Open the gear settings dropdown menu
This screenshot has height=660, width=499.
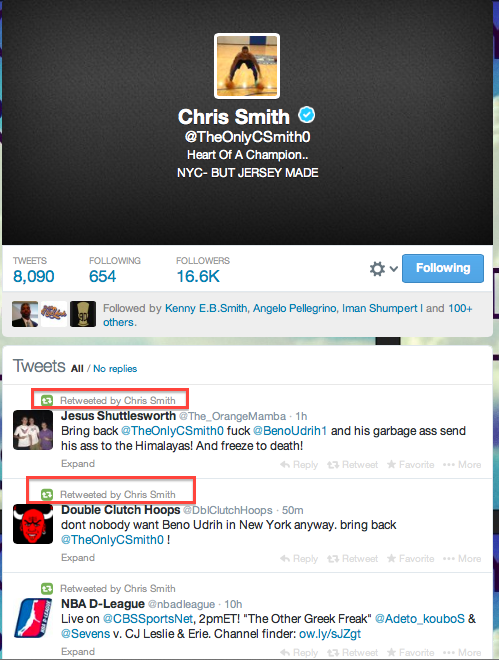point(383,269)
